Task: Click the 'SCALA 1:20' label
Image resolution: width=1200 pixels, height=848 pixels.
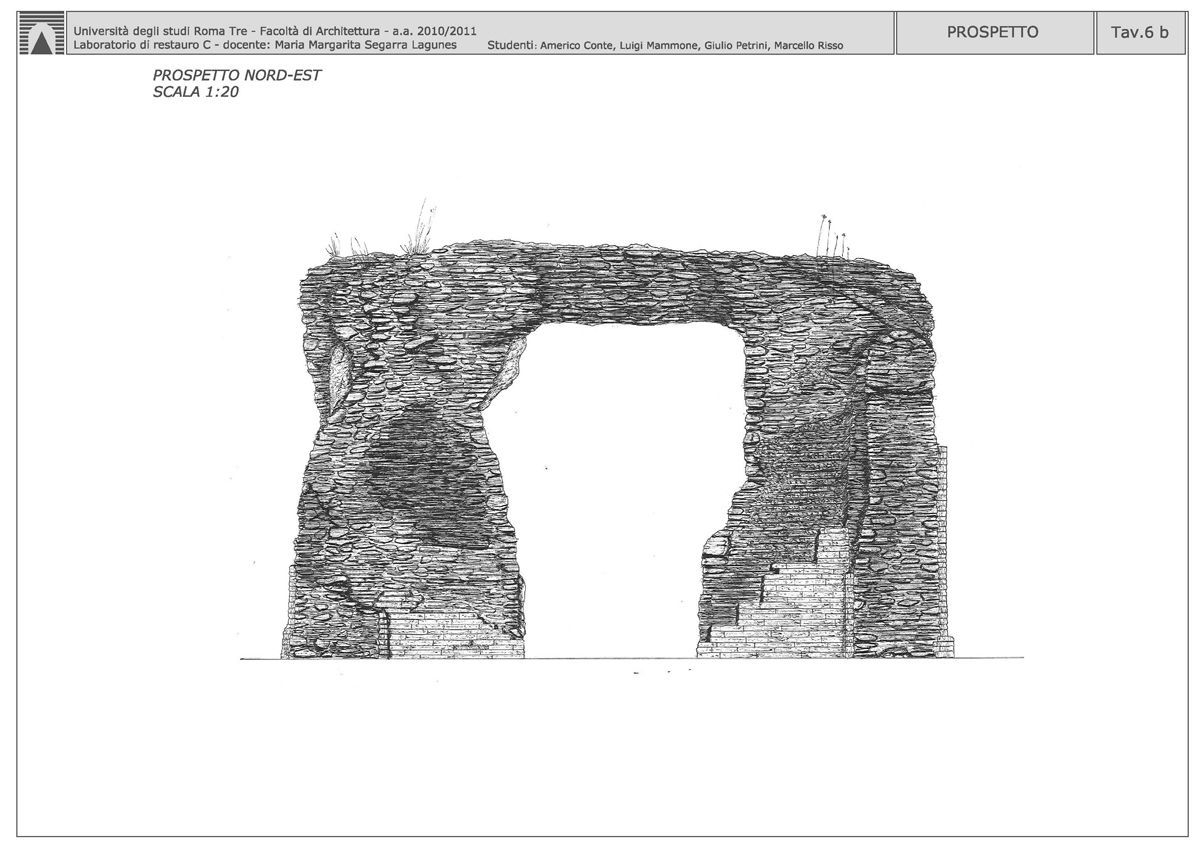Action: click(195, 92)
